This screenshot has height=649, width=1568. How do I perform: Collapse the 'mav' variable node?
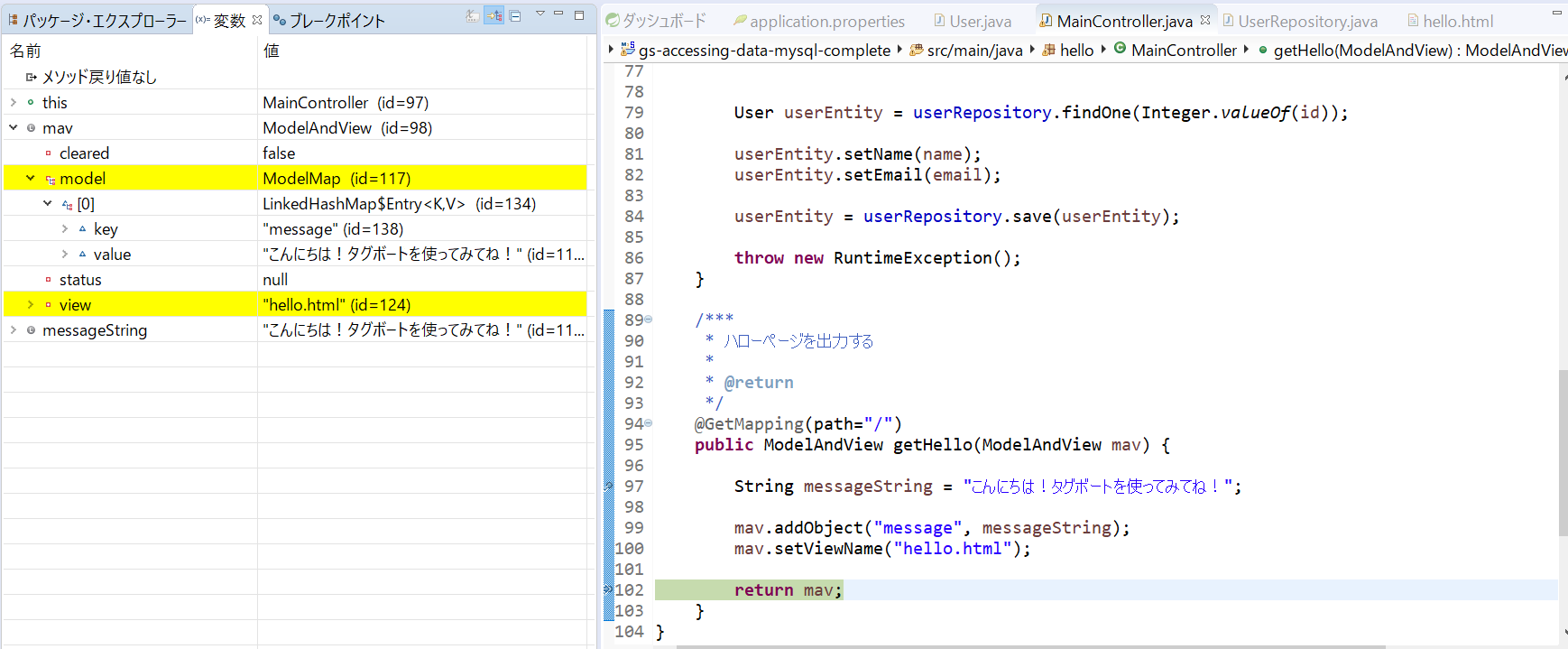click(x=14, y=128)
